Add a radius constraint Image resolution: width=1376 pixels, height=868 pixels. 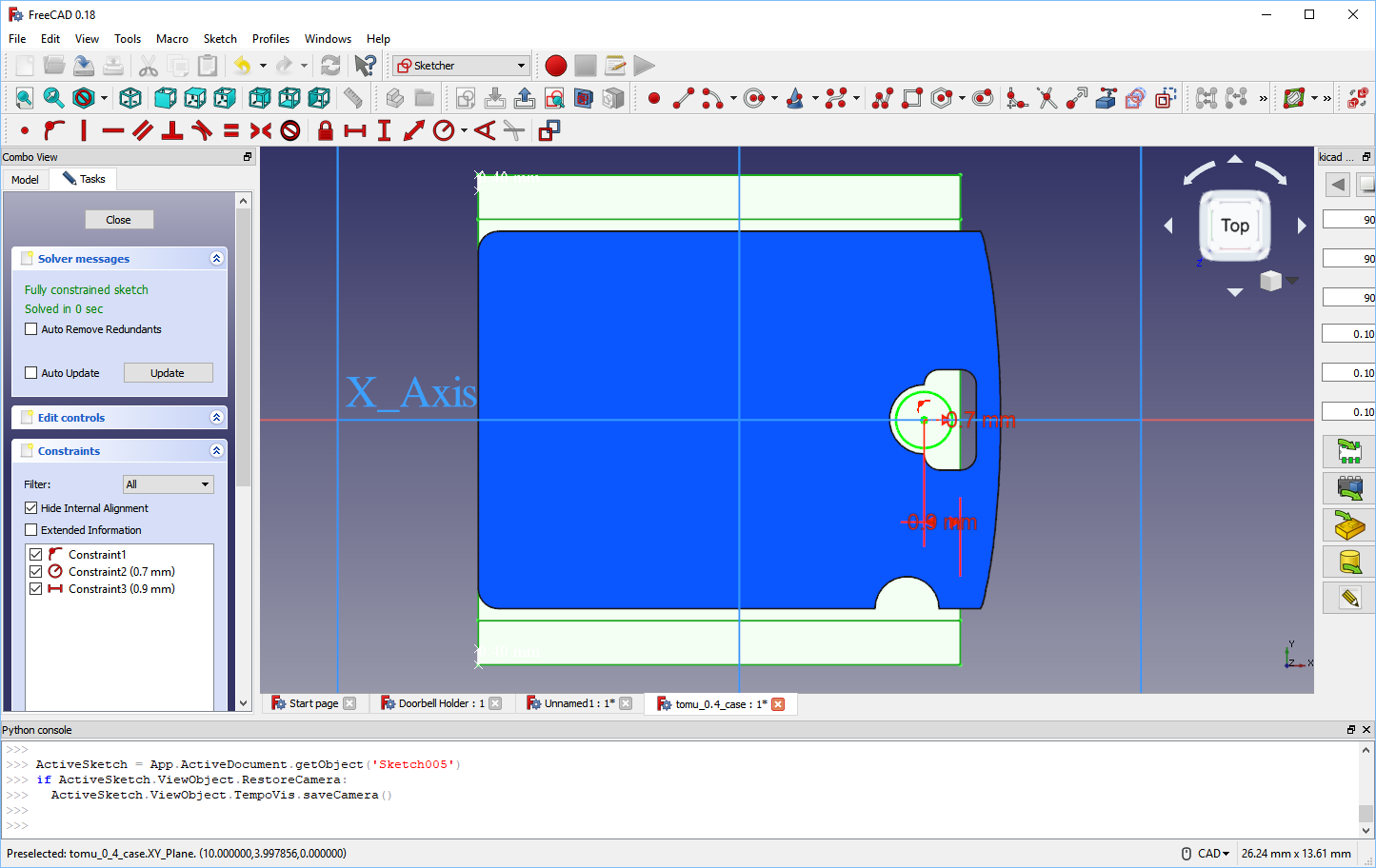(x=445, y=130)
